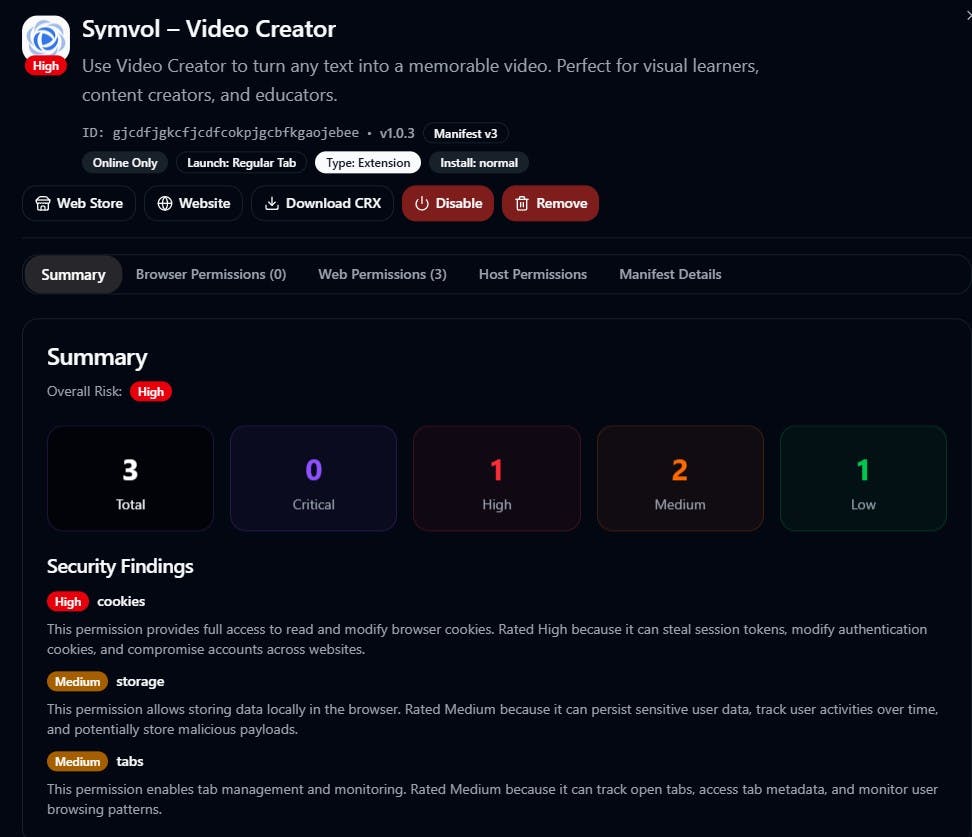
Task: Open the Manifest Details tab
Action: [670, 275]
